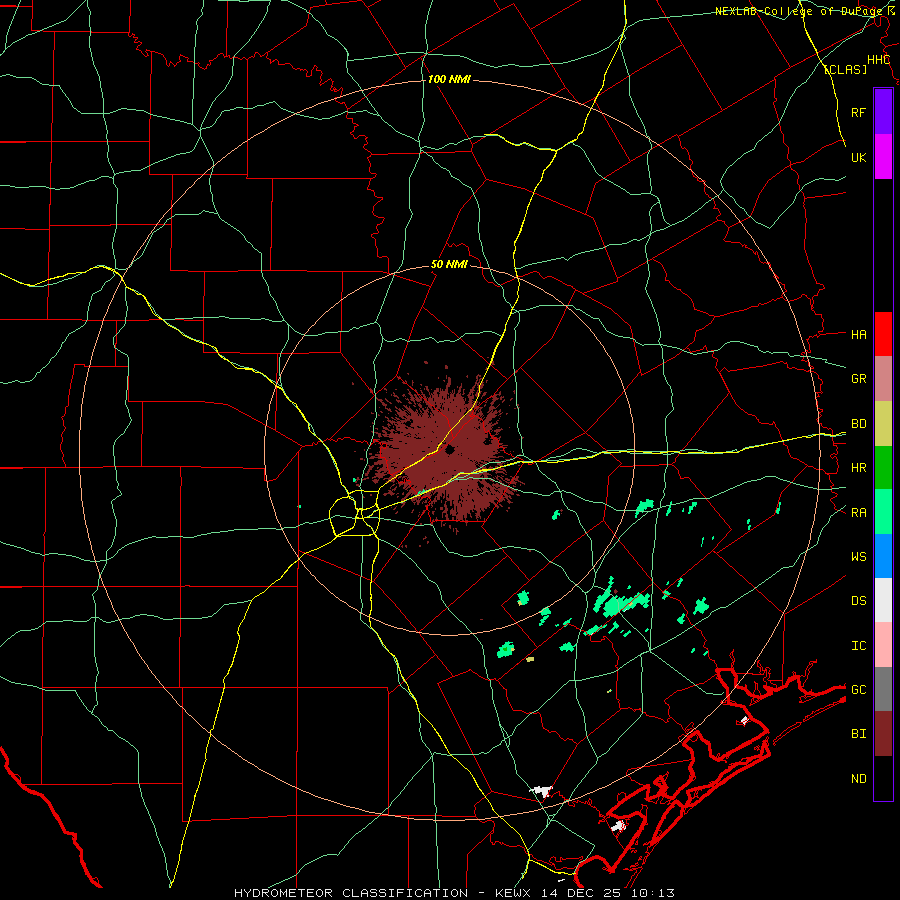Click the IC legend label
The height and width of the screenshot is (900, 900).
tap(858, 646)
